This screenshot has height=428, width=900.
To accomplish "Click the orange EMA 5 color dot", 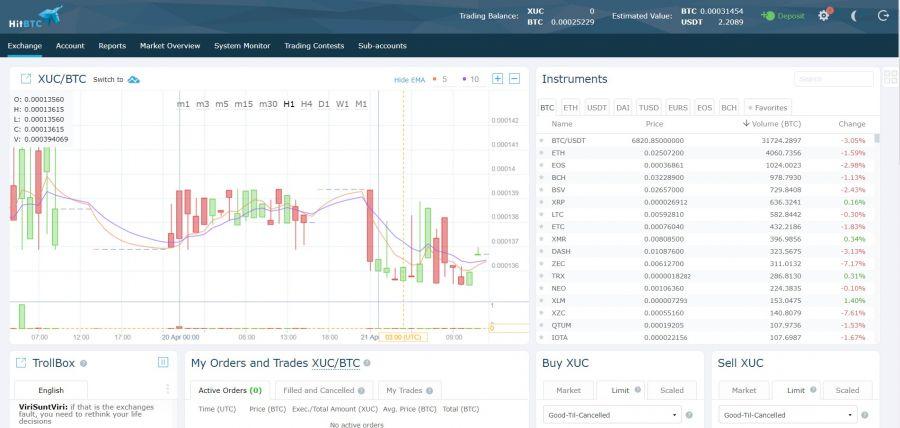I will point(434,79).
